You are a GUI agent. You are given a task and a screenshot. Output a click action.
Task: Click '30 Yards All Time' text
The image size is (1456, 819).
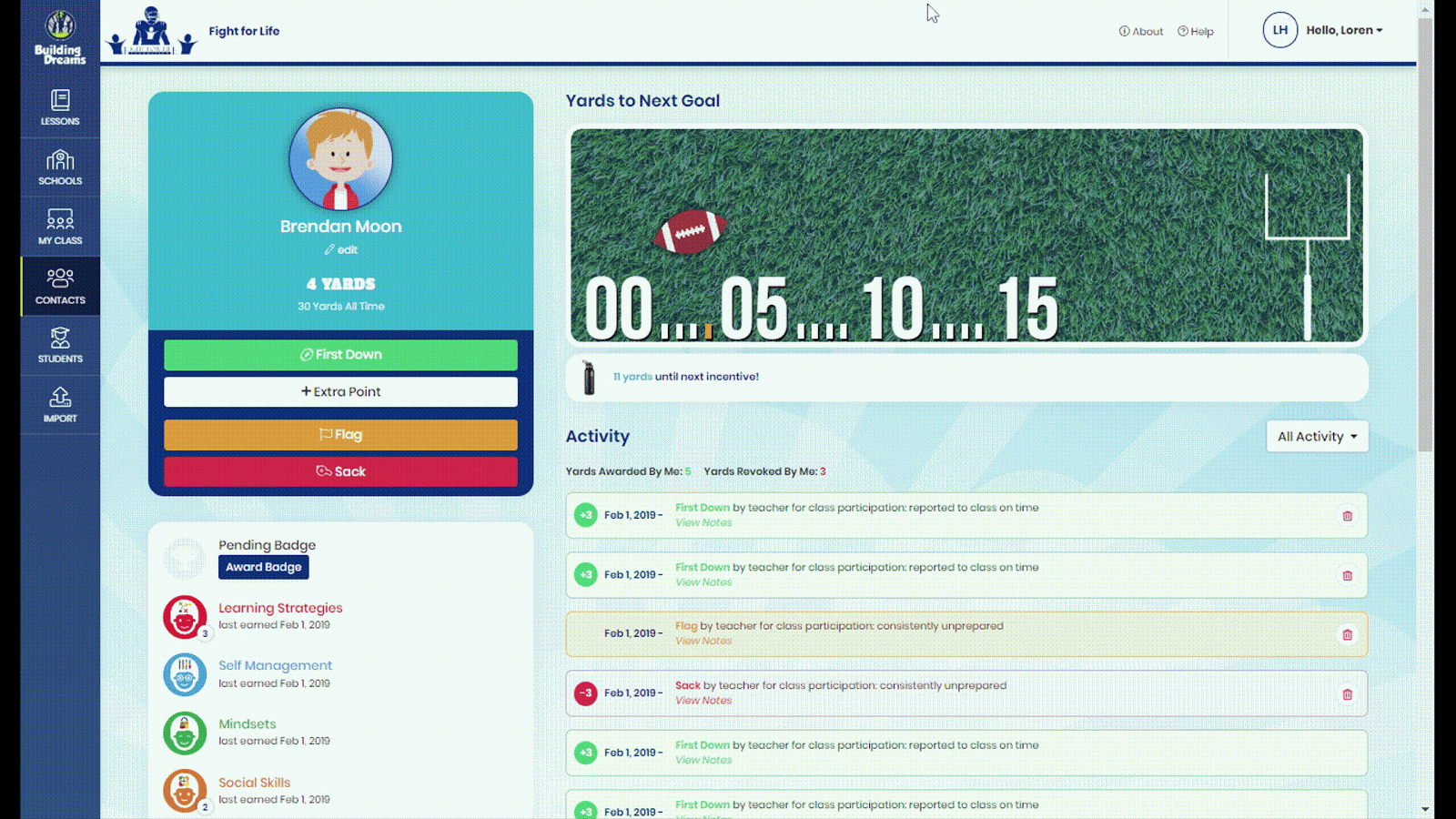(x=340, y=307)
